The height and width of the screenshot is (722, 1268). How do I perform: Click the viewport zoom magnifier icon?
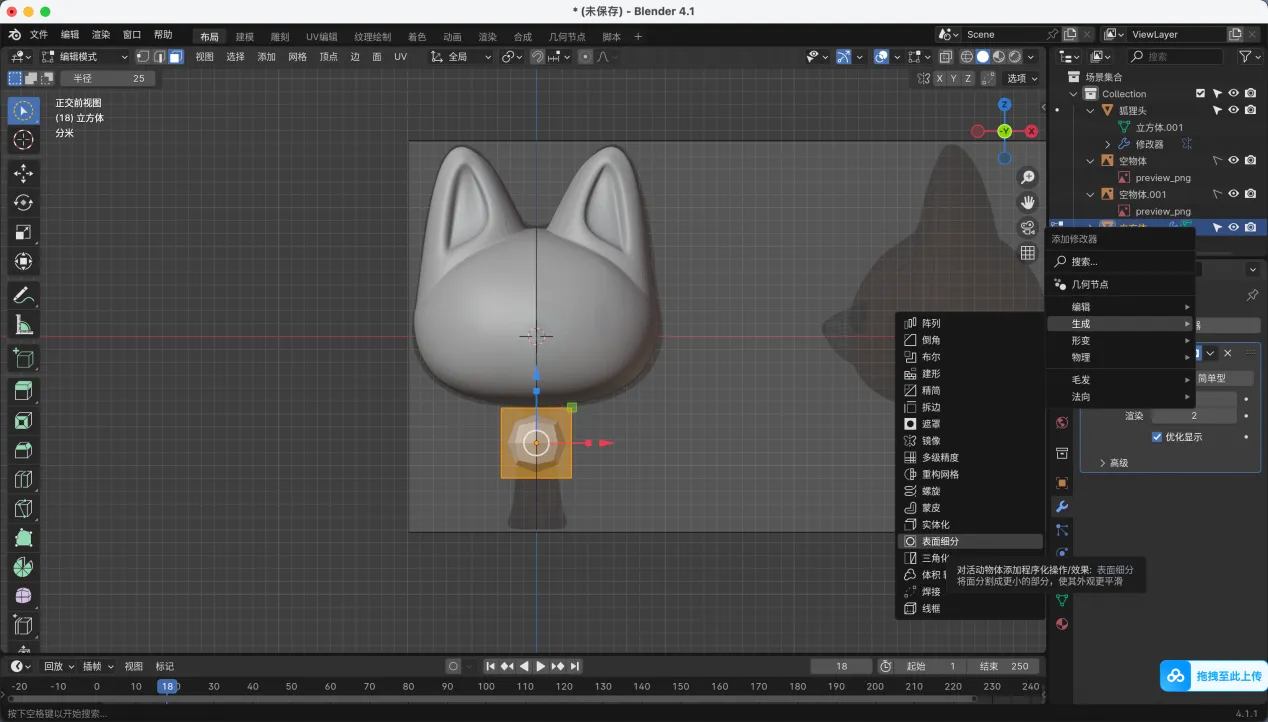pos(1027,178)
